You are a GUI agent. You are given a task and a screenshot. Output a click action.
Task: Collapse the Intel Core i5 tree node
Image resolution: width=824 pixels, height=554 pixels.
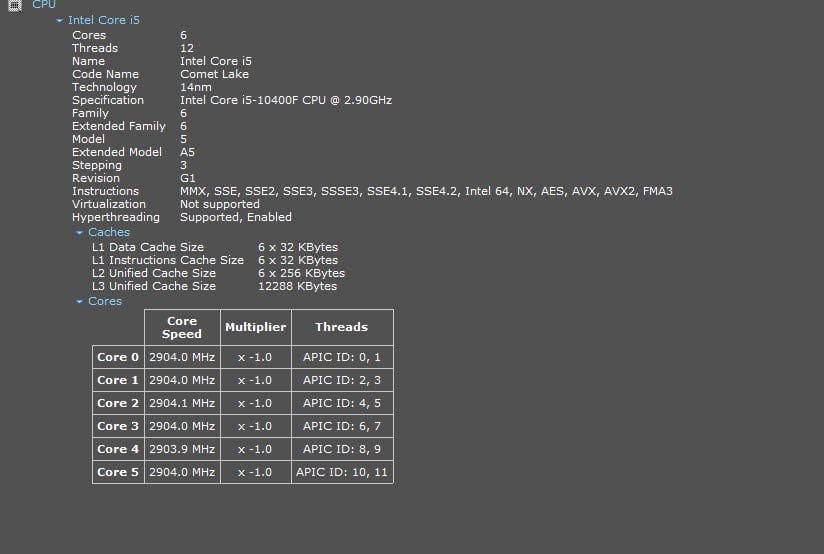click(59, 20)
